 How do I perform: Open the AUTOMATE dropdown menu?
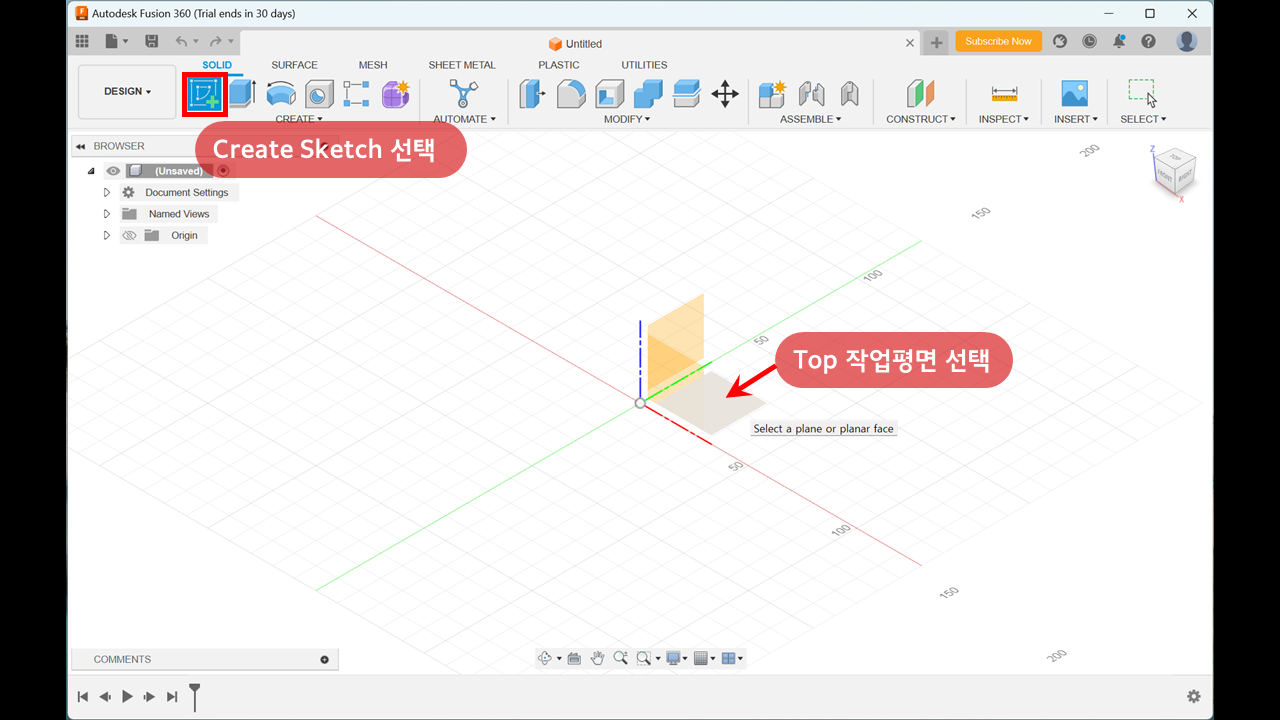pyautogui.click(x=464, y=119)
